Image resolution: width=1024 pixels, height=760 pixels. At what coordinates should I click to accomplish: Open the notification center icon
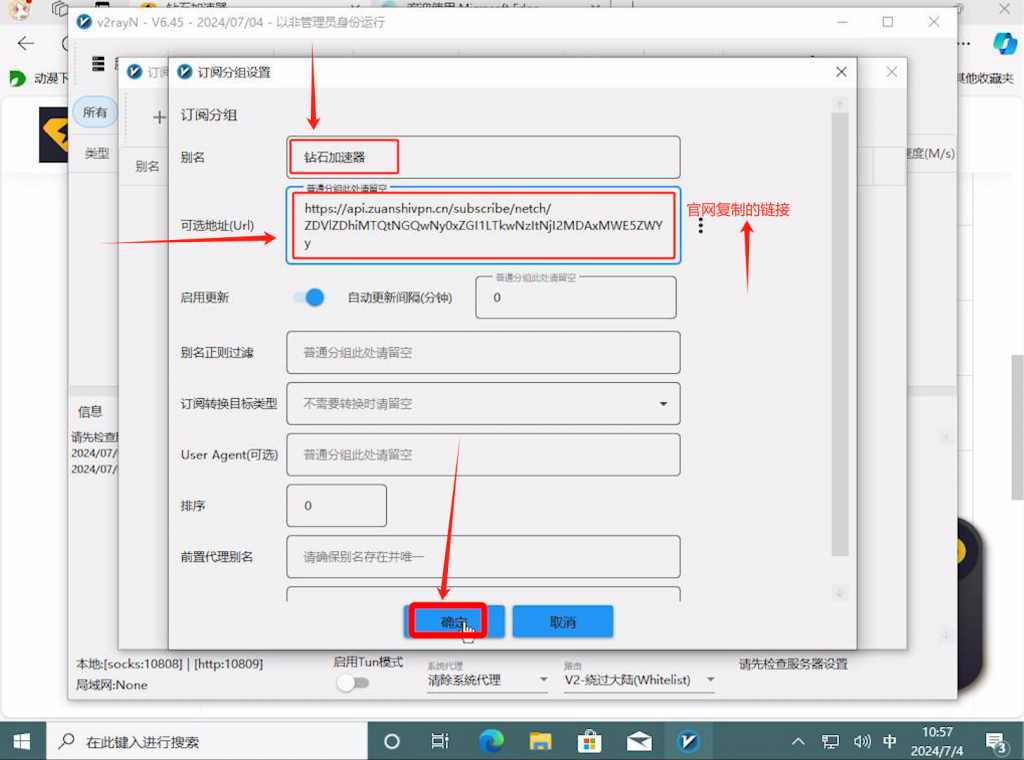click(x=997, y=742)
